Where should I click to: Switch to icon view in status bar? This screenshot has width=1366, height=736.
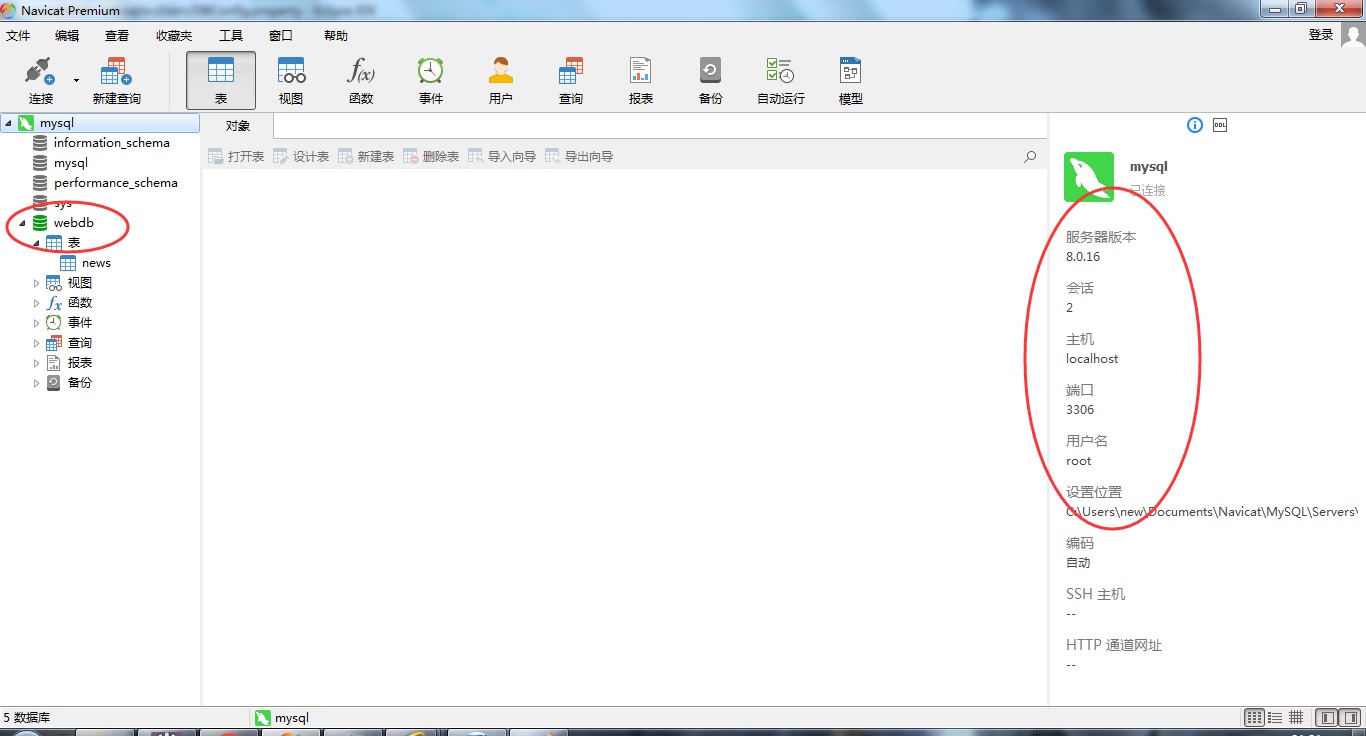pos(1254,717)
